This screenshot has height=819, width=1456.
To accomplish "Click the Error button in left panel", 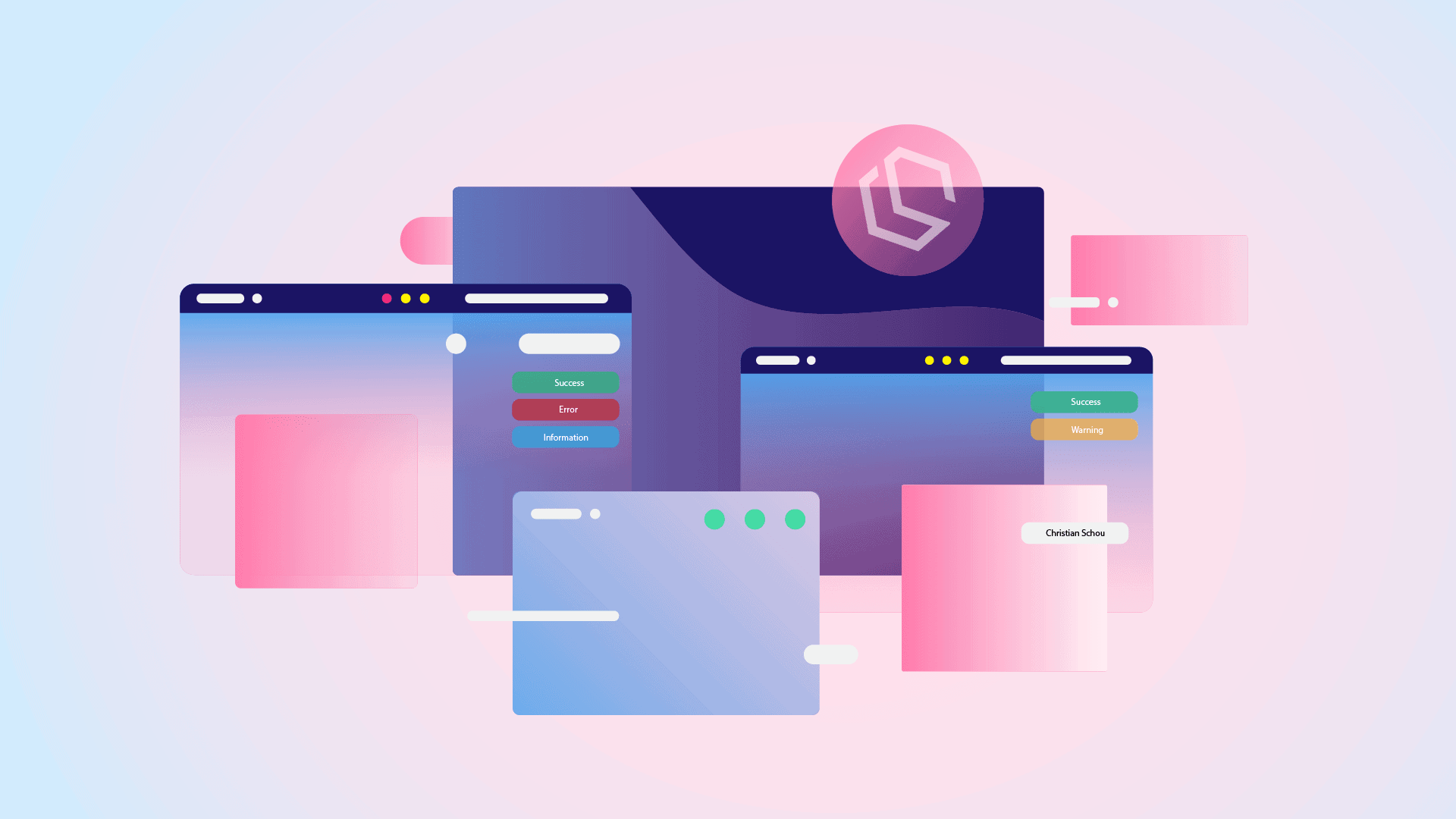I will point(566,409).
